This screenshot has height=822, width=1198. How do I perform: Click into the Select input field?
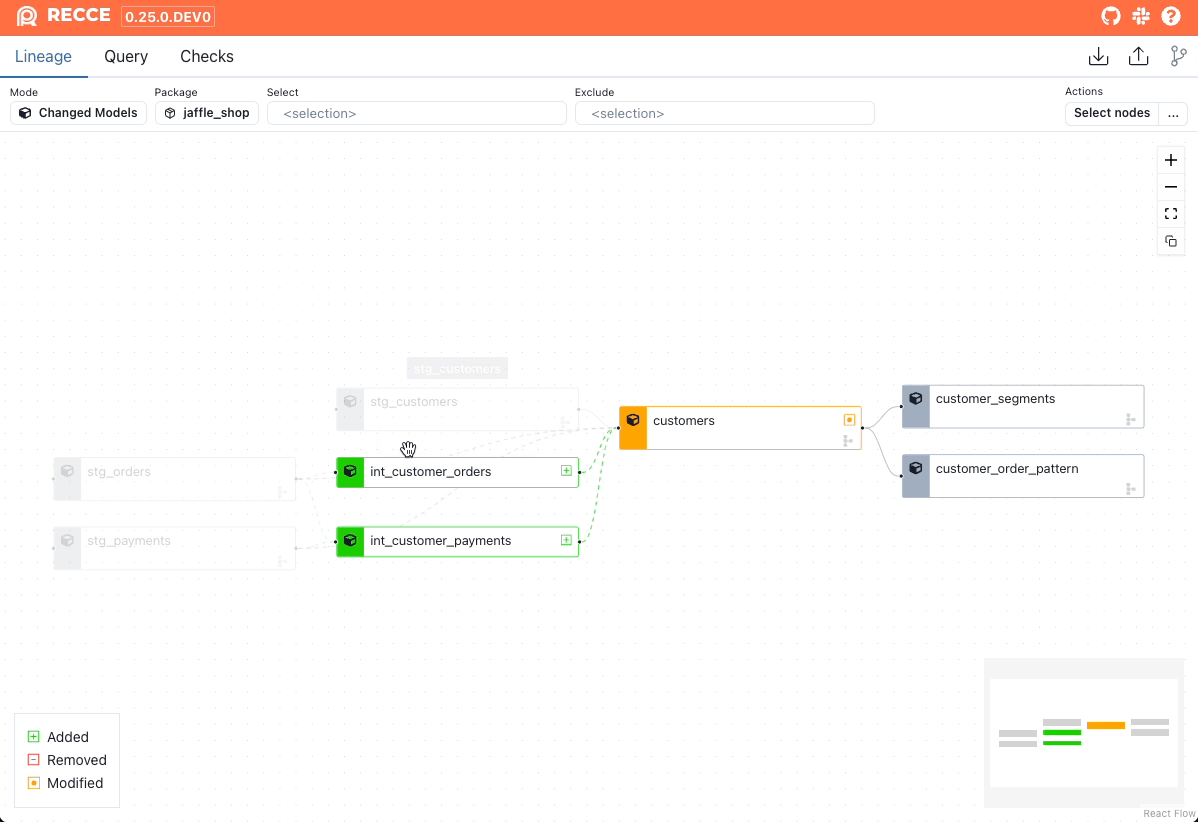point(417,114)
